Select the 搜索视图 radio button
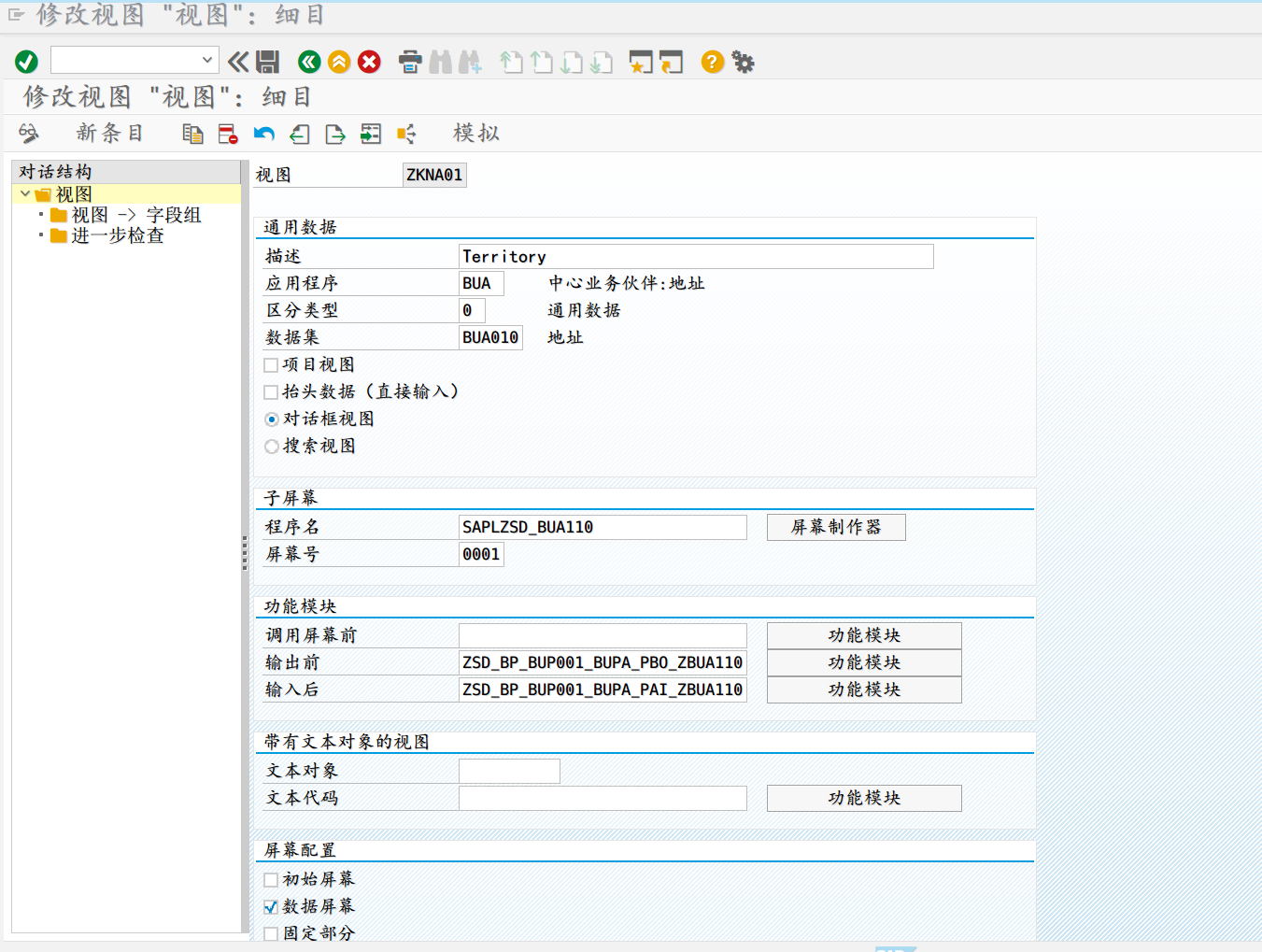This screenshot has width=1262, height=952. pos(272,447)
